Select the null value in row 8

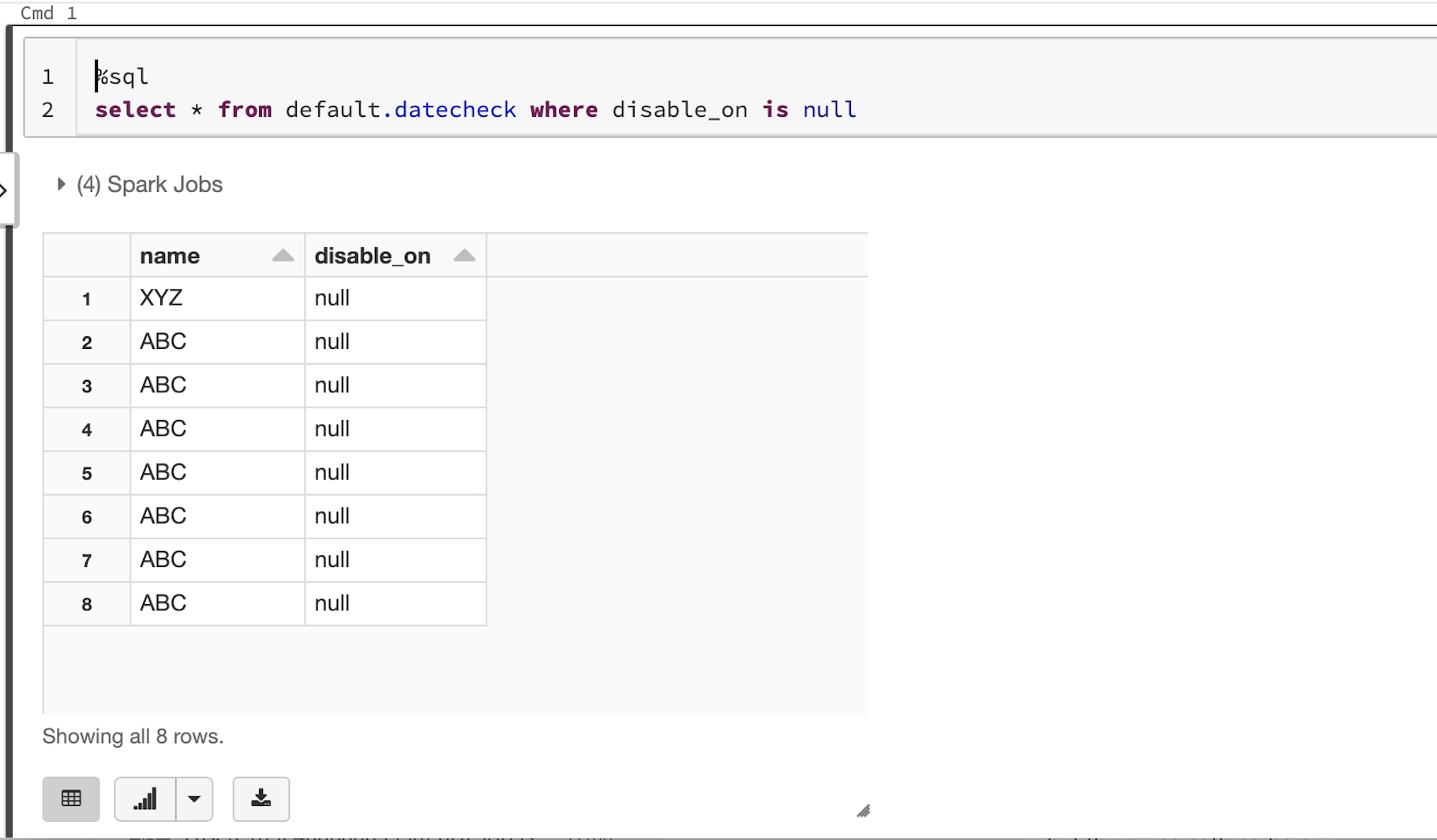tap(331, 603)
